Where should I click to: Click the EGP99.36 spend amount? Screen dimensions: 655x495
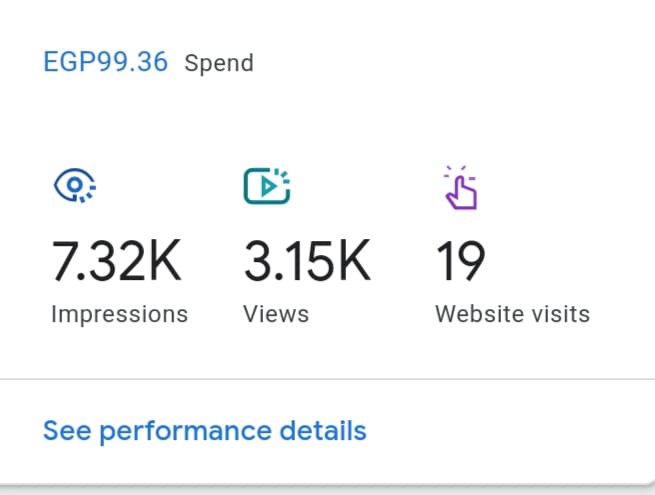coord(106,62)
